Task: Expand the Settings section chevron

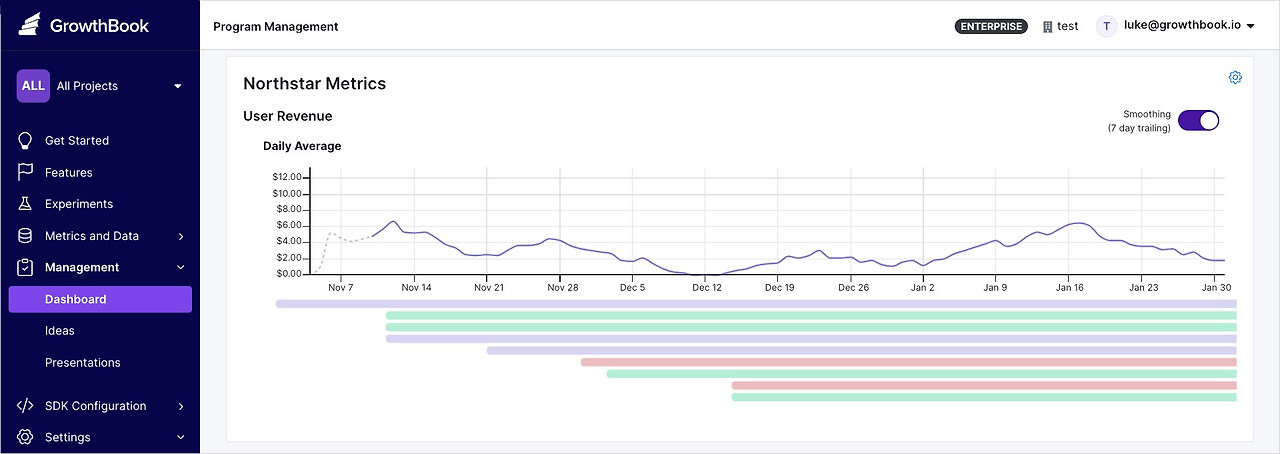Action: [x=181, y=438]
